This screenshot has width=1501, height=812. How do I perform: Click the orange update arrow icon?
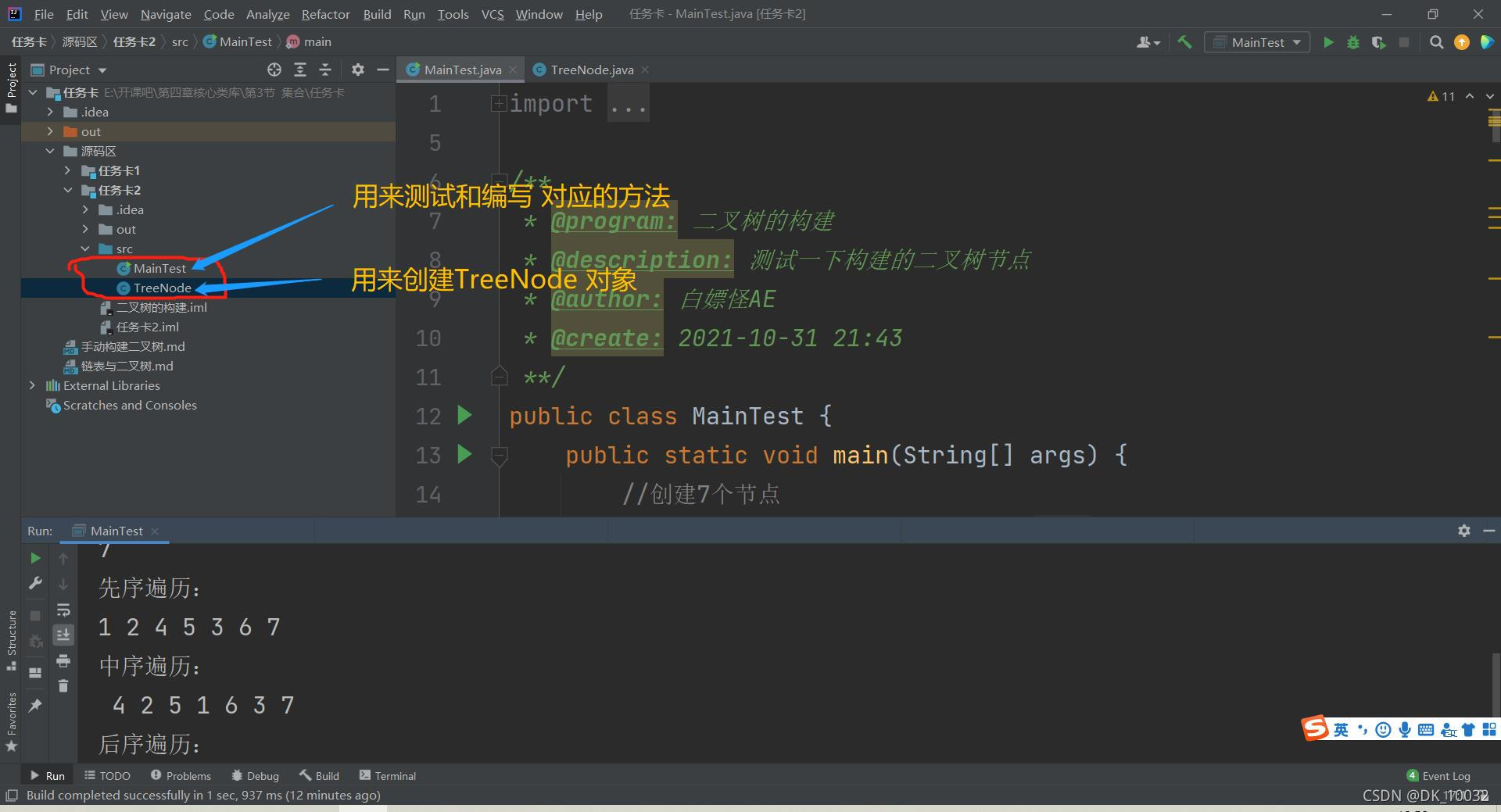pos(1461,42)
